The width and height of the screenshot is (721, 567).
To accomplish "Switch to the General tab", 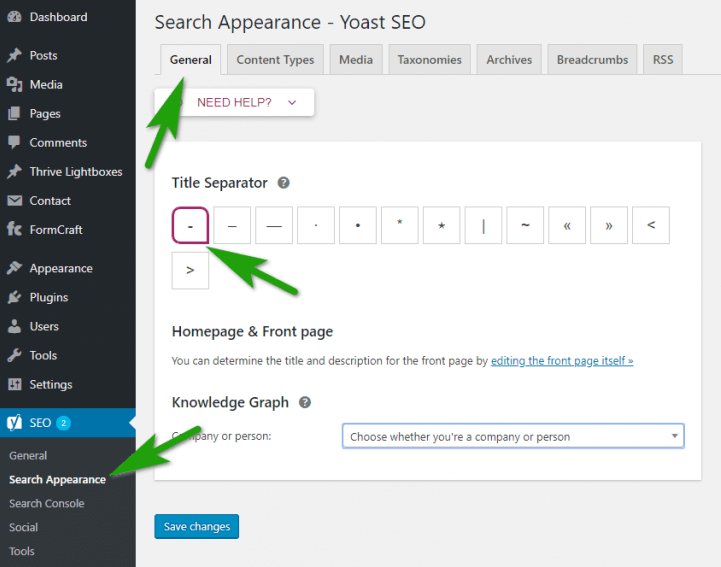I will pyautogui.click(x=190, y=60).
